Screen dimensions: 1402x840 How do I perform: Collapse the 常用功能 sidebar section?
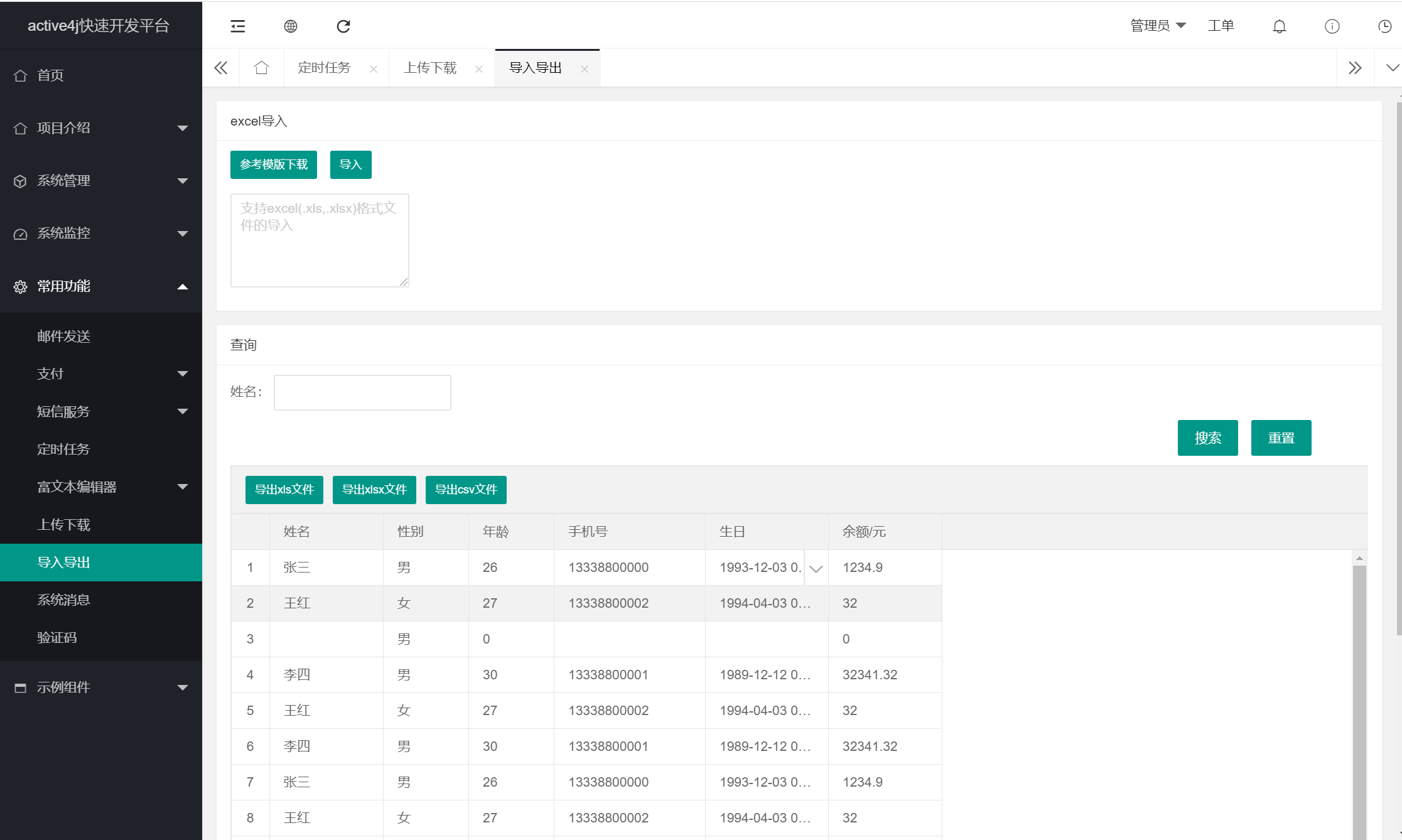(183, 286)
